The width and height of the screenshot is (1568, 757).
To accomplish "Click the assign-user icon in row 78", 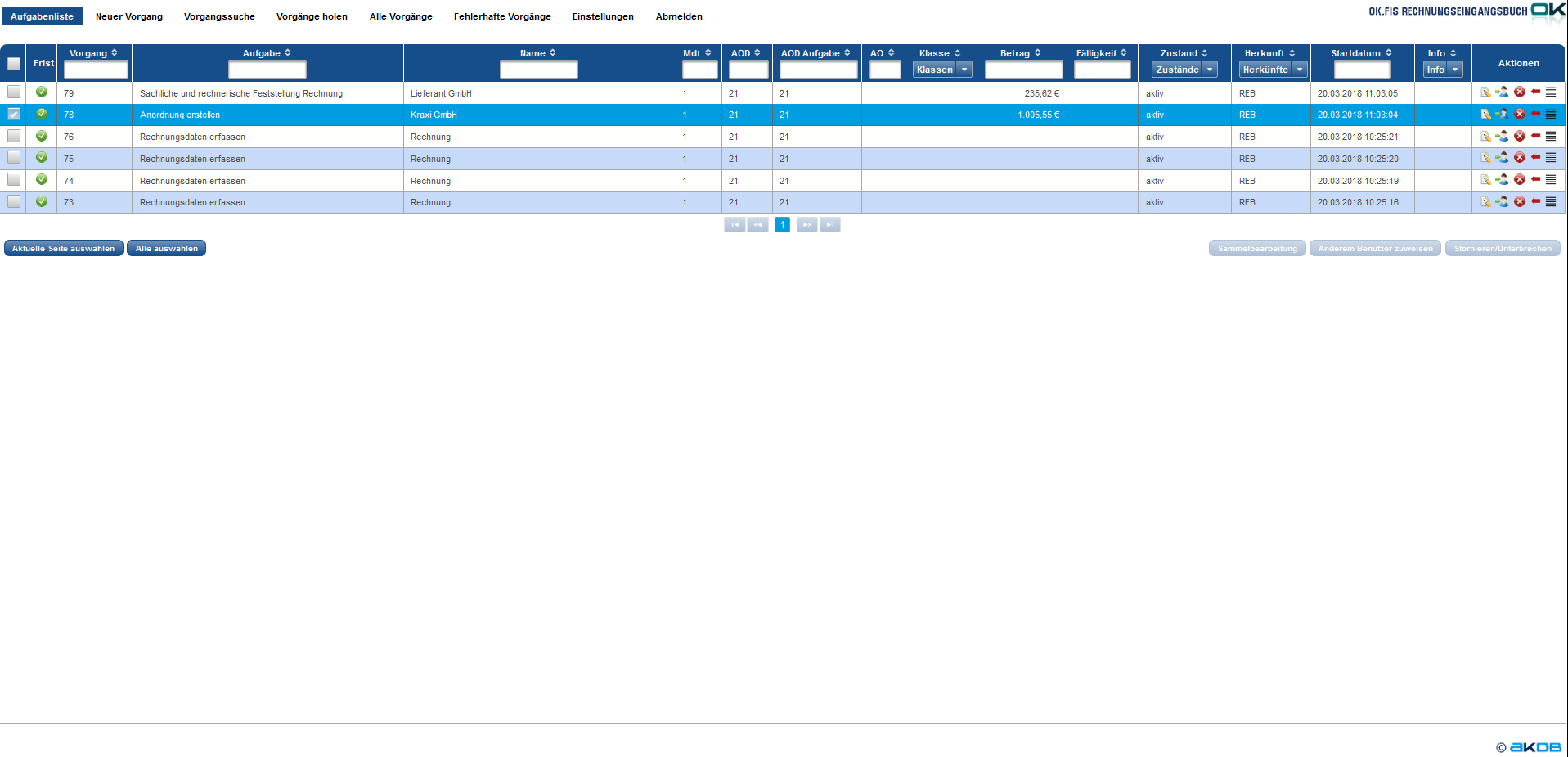I will tap(1502, 115).
